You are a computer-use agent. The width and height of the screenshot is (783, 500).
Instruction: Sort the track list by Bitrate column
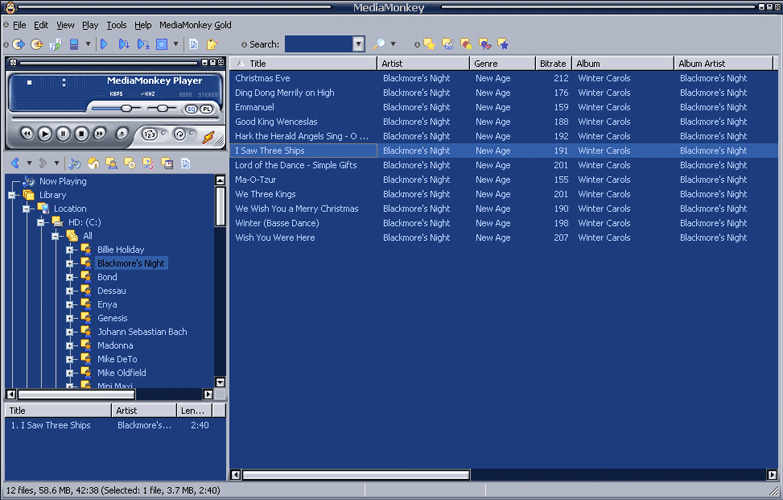[553, 63]
